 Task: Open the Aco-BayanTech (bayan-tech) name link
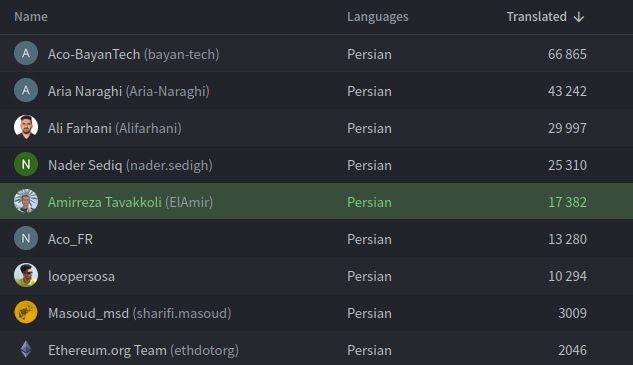[133, 54]
